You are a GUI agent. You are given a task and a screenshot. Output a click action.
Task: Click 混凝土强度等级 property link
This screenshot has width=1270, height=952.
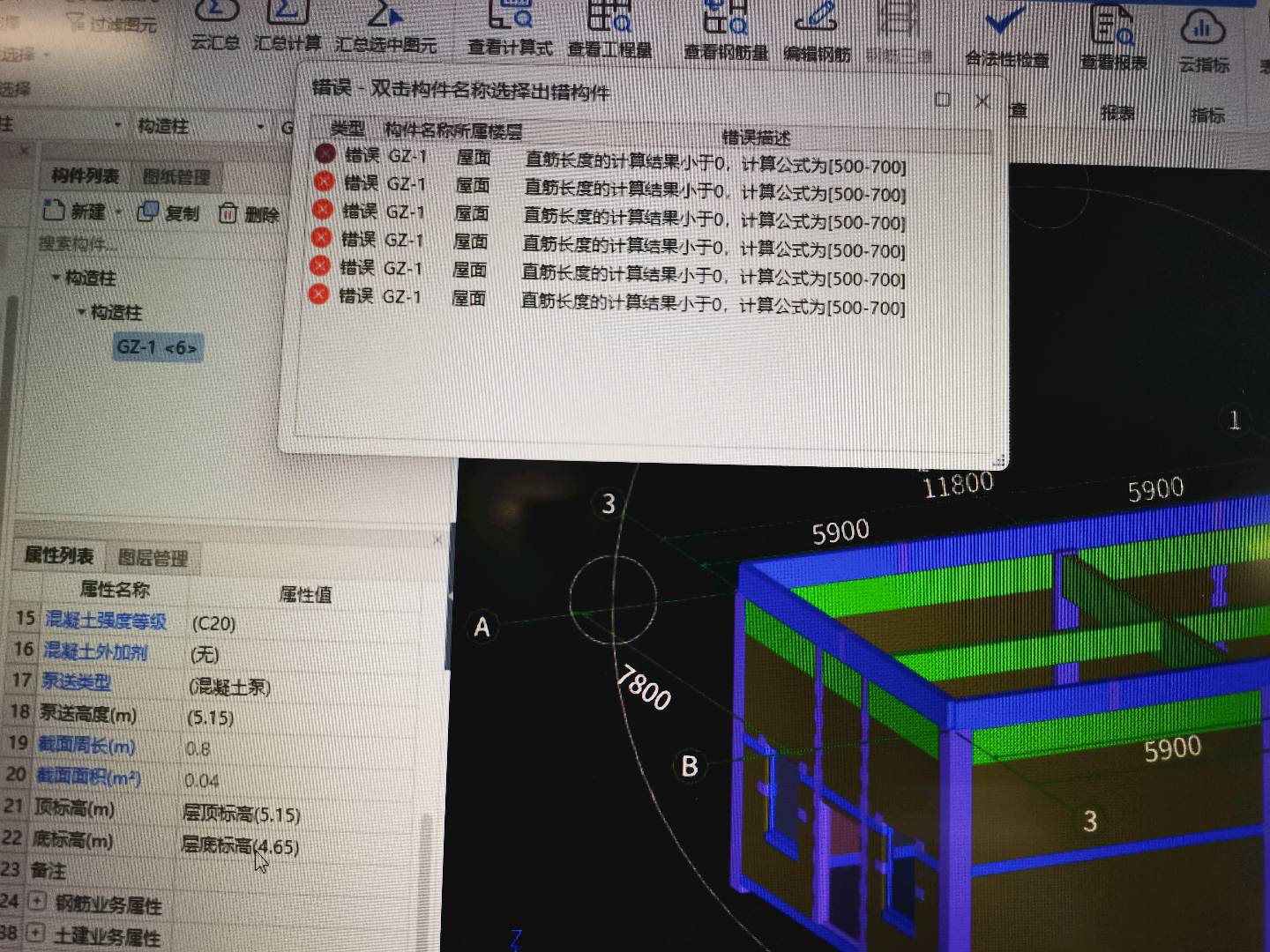click(105, 621)
